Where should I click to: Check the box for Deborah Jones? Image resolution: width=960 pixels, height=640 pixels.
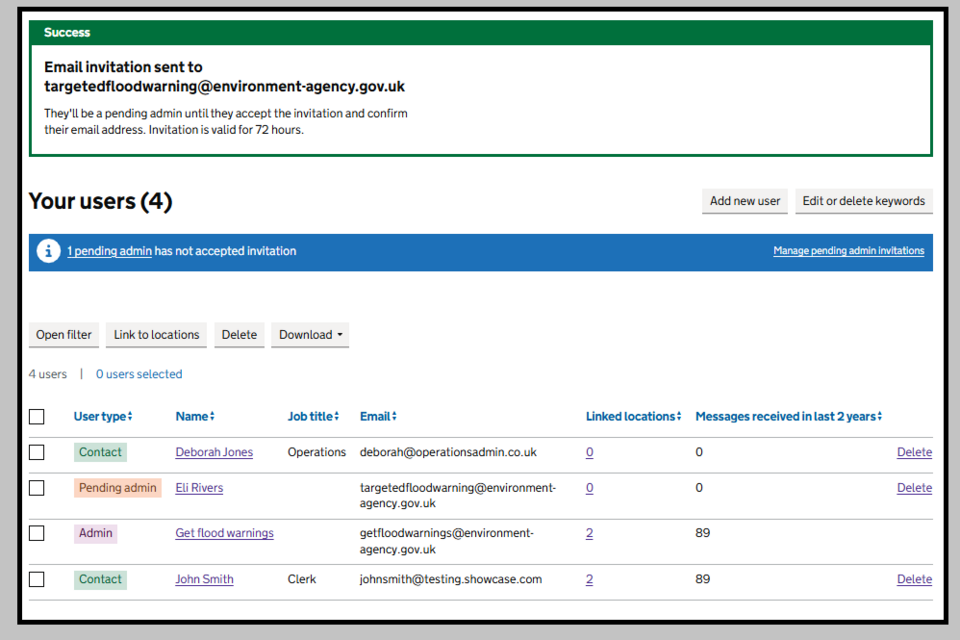tap(37, 452)
